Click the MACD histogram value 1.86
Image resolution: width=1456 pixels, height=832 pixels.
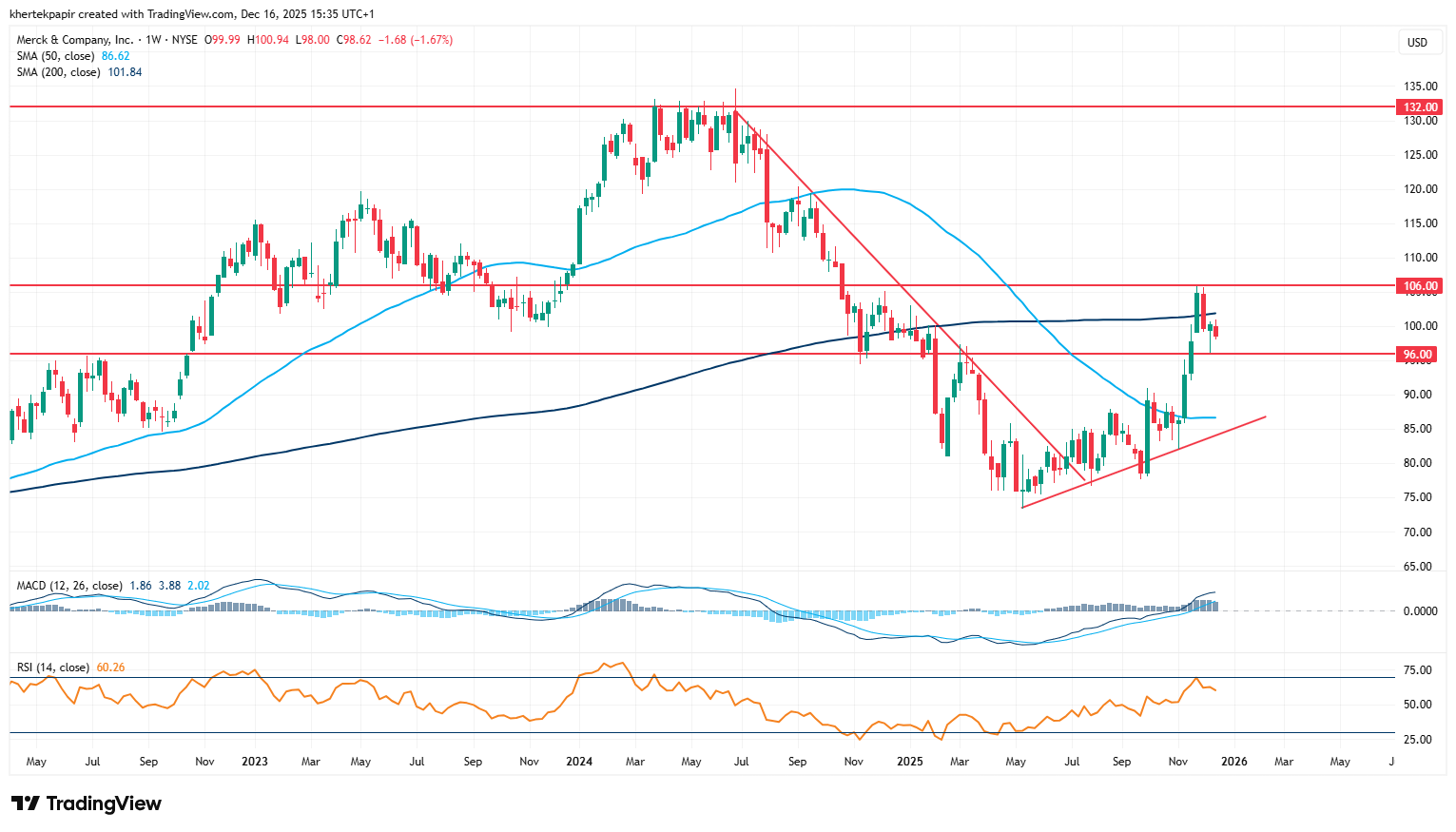140,586
